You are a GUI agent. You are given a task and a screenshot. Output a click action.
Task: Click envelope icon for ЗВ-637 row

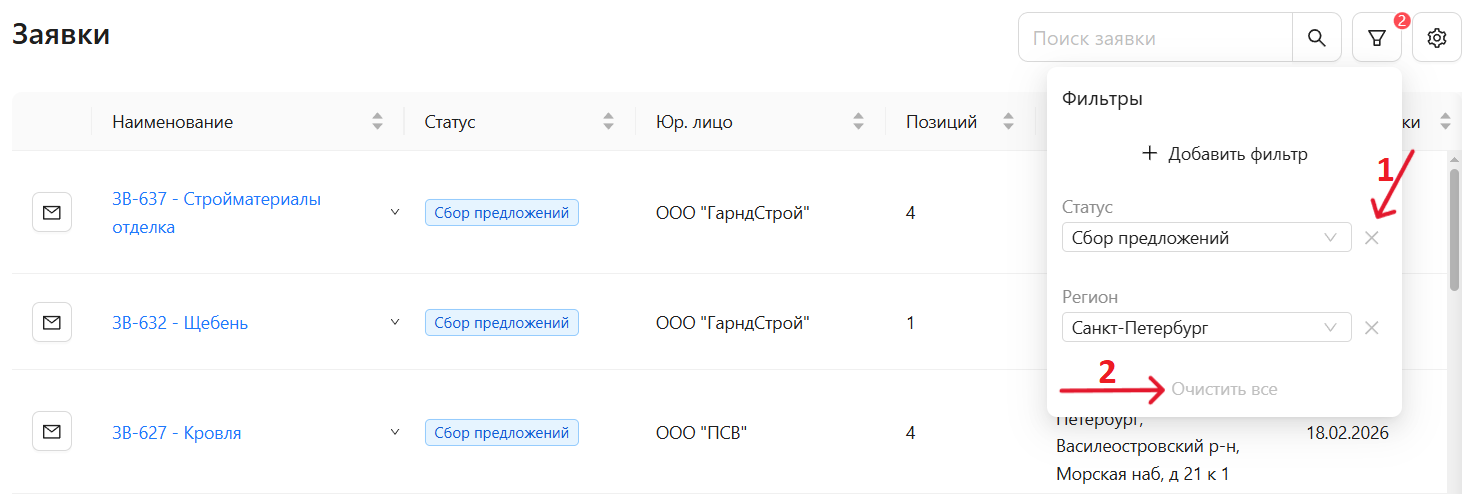(52, 212)
